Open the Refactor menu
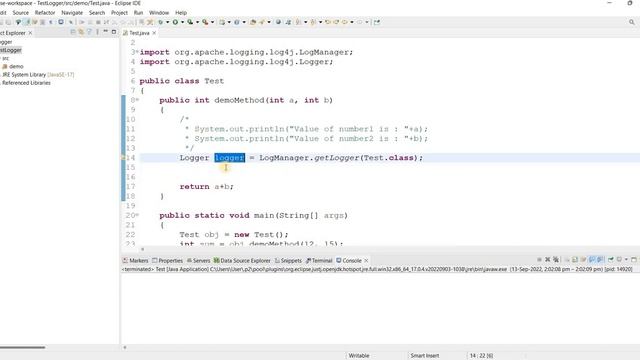The height and width of the screenshot is (360, 640). coord(45,13)
